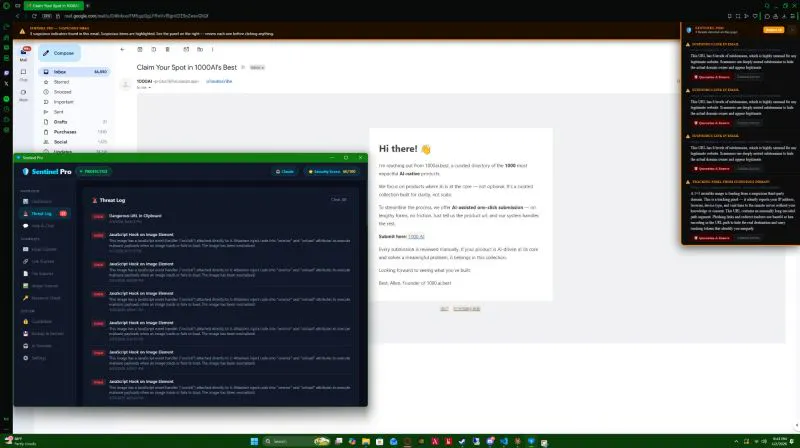800x448 pixels.
Task: Open File Explorer from taskbar
Action: pos(366,441)
